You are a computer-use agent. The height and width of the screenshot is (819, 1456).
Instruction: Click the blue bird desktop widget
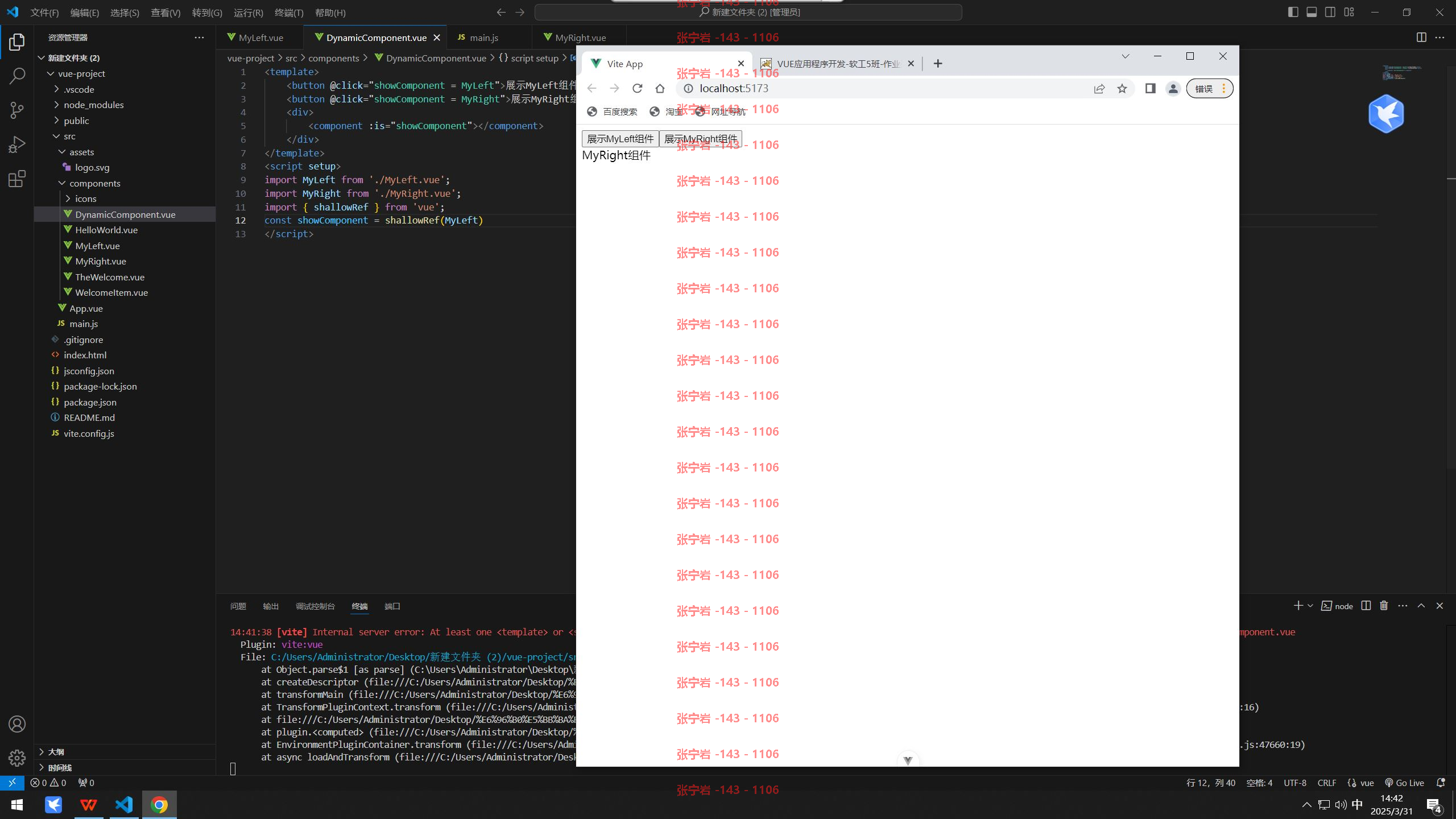(x=1386, y=114)
